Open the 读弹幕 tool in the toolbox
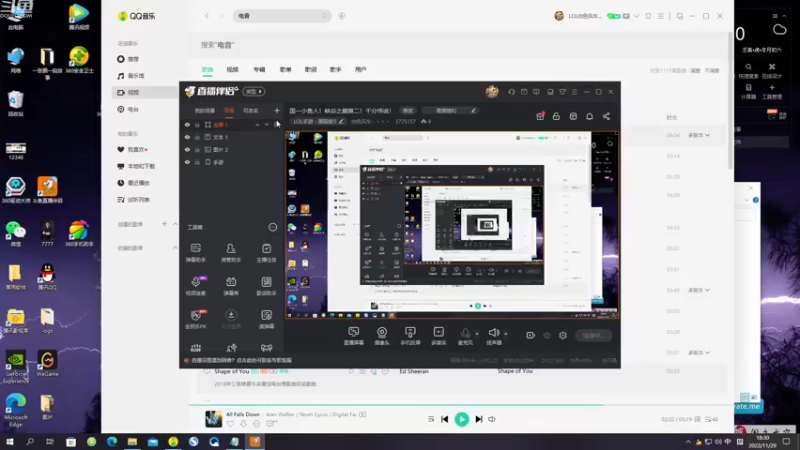800x450 pixels. (x=266, y=319)
